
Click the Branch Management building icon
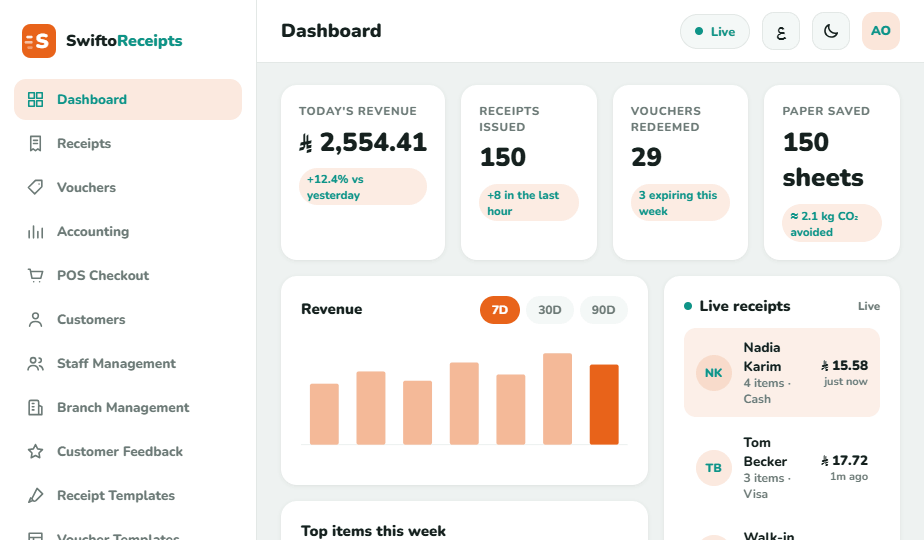coord(35,407)
